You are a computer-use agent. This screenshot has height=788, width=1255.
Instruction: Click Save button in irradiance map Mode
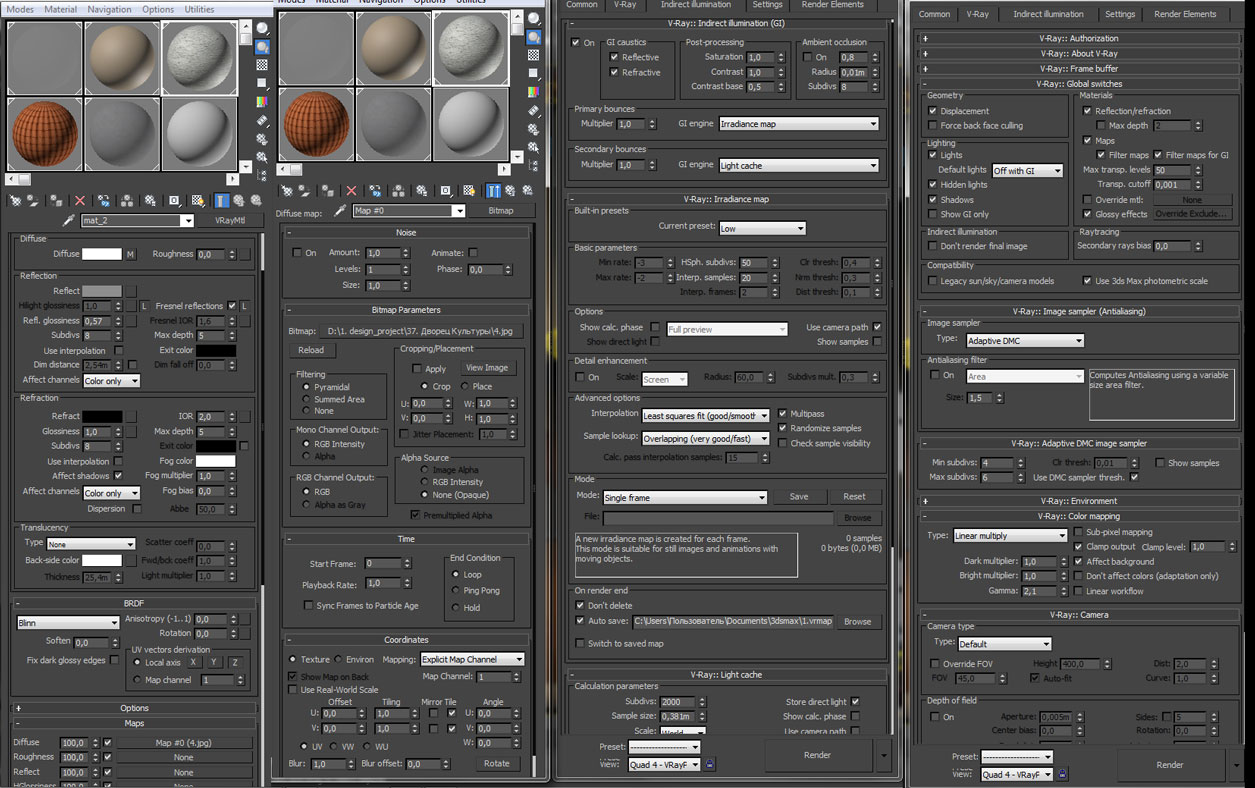799,497
